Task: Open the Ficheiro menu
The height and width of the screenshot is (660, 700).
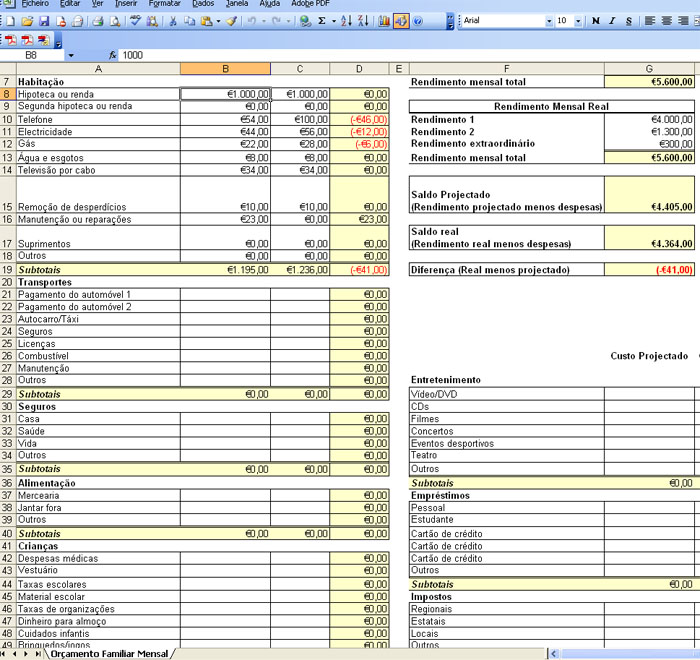Action: 35,4
